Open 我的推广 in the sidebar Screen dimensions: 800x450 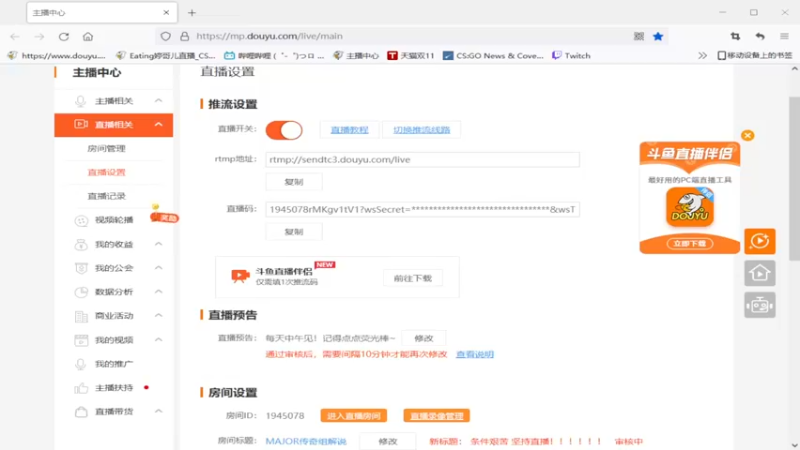tap(114, 364)
